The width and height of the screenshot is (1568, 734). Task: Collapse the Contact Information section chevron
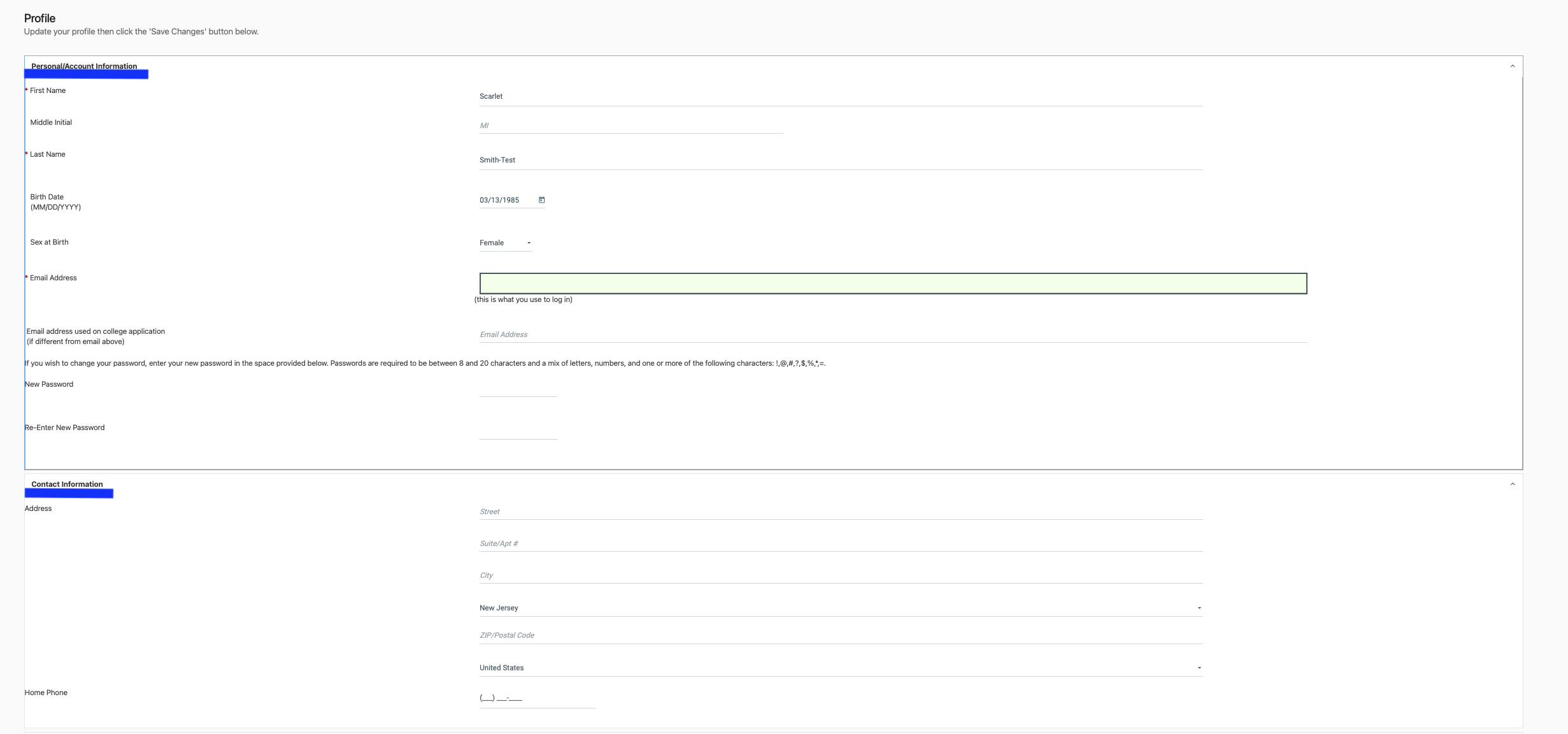click(x=1513, y=484)
